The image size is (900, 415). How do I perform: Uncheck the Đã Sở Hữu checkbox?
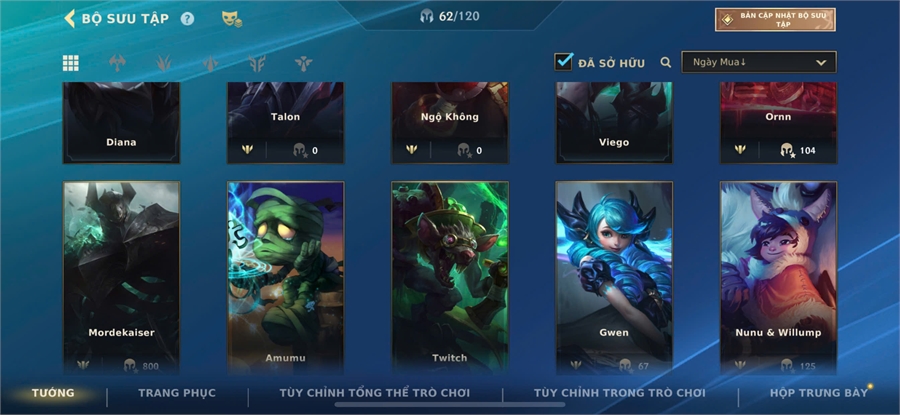tap(564, 61)
